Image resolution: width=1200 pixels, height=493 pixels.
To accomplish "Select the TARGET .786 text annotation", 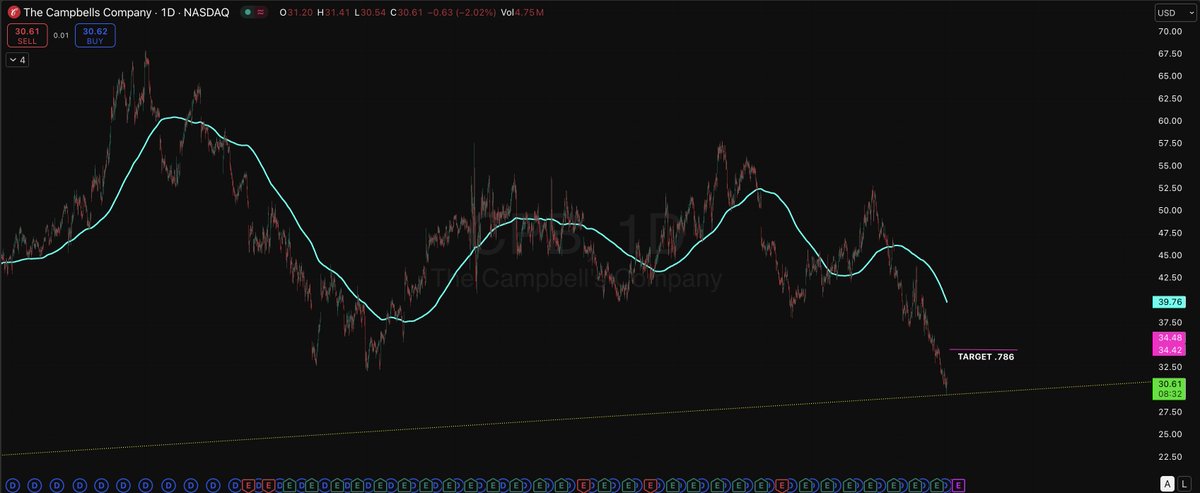I will (986, 357).
